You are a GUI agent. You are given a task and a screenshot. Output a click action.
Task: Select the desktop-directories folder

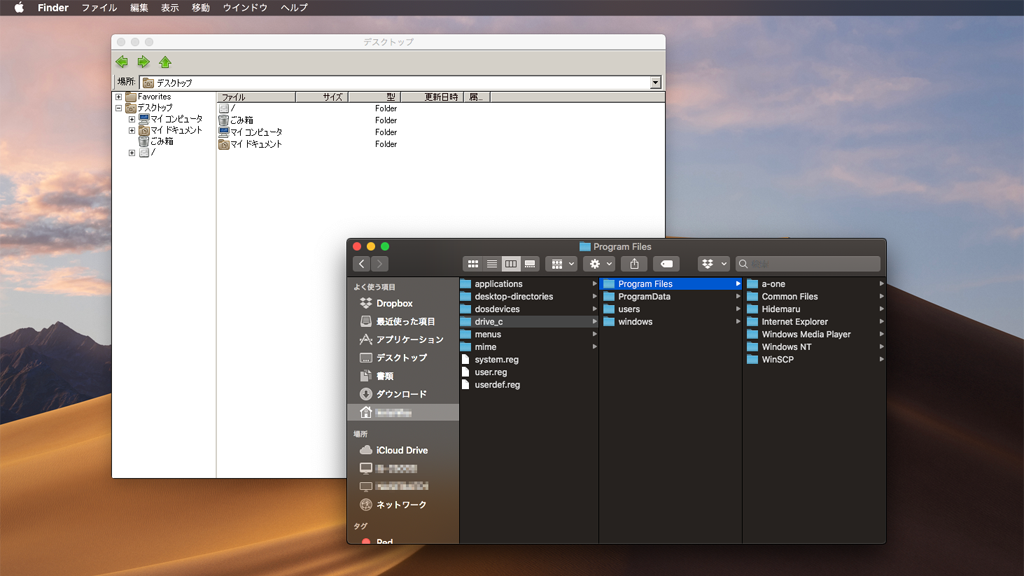(529, 296)
